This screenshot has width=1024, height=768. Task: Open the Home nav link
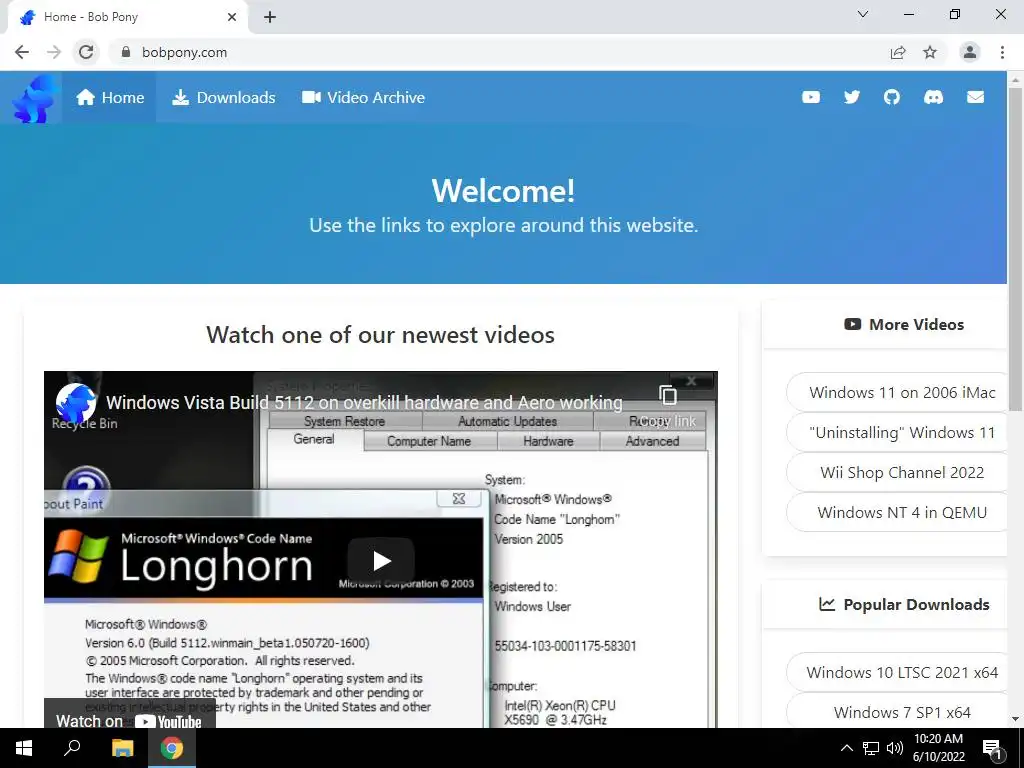point(110,98)
